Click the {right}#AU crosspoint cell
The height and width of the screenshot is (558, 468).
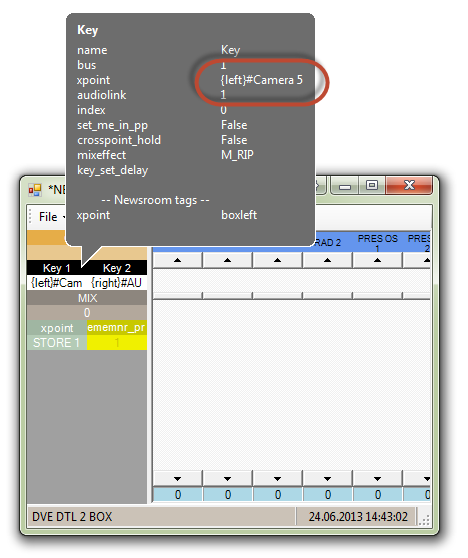tap(117, 283)
